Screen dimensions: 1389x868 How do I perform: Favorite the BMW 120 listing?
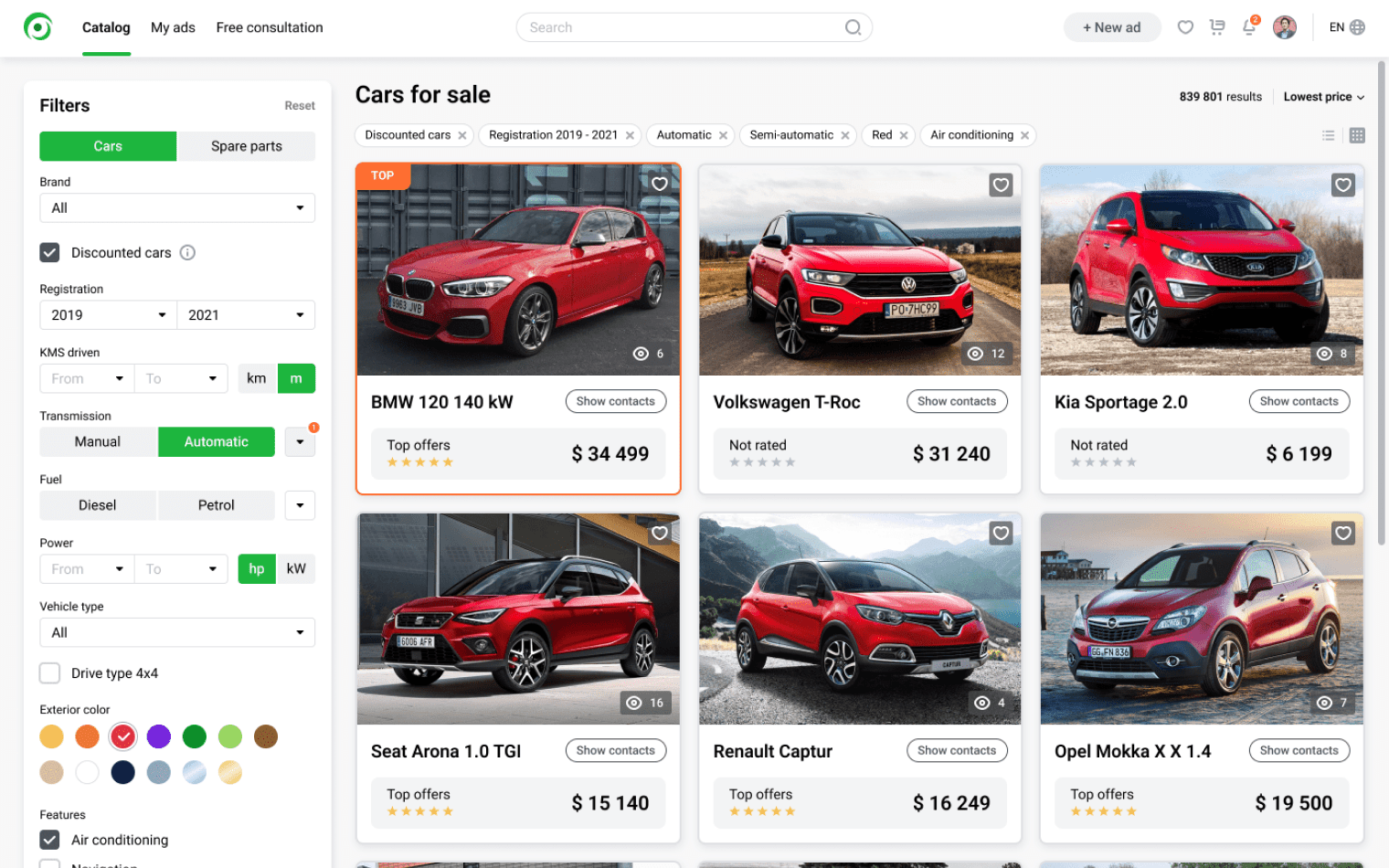tap(660, 184)
